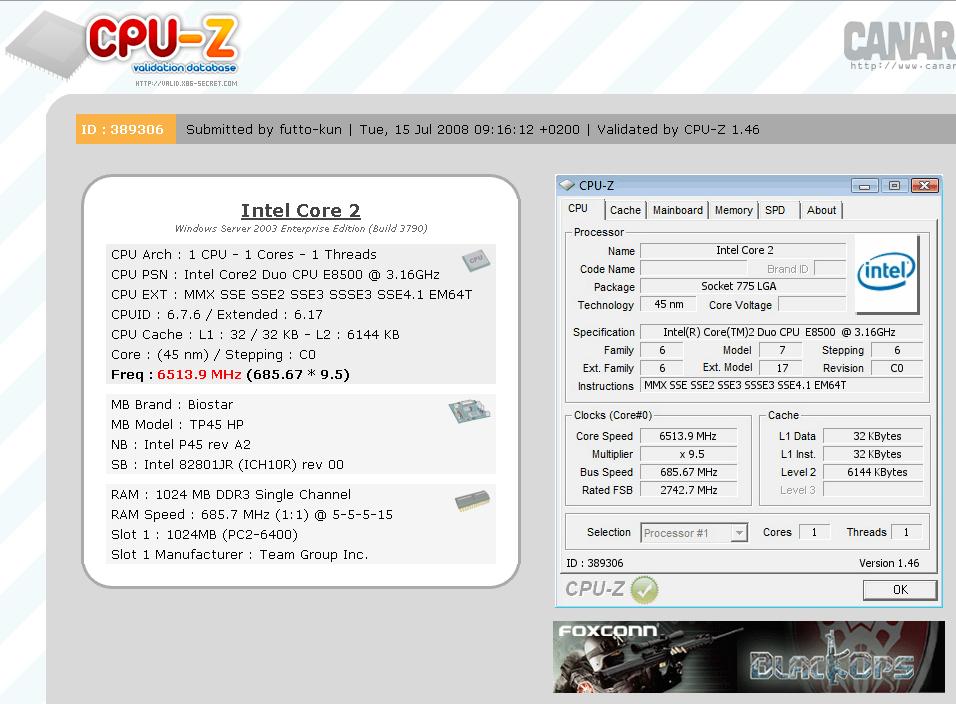This screenshot has height=704, width=956.
Task: Click the OK button
Action: [x=900, y=589]
